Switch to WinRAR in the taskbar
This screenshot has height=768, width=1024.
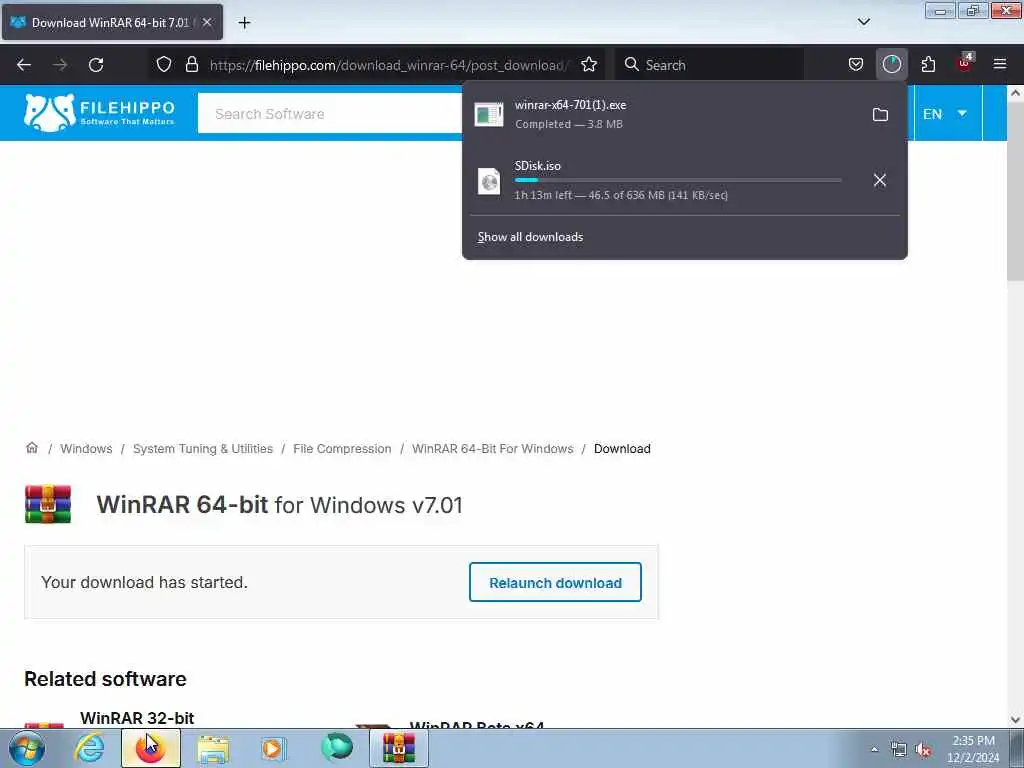(x=399, y=748)
